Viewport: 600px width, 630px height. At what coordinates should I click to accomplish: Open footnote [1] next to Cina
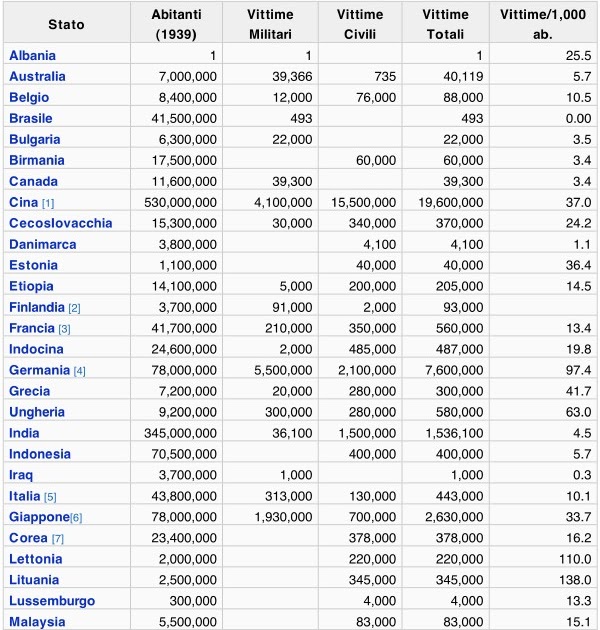(x=48, y=203)
